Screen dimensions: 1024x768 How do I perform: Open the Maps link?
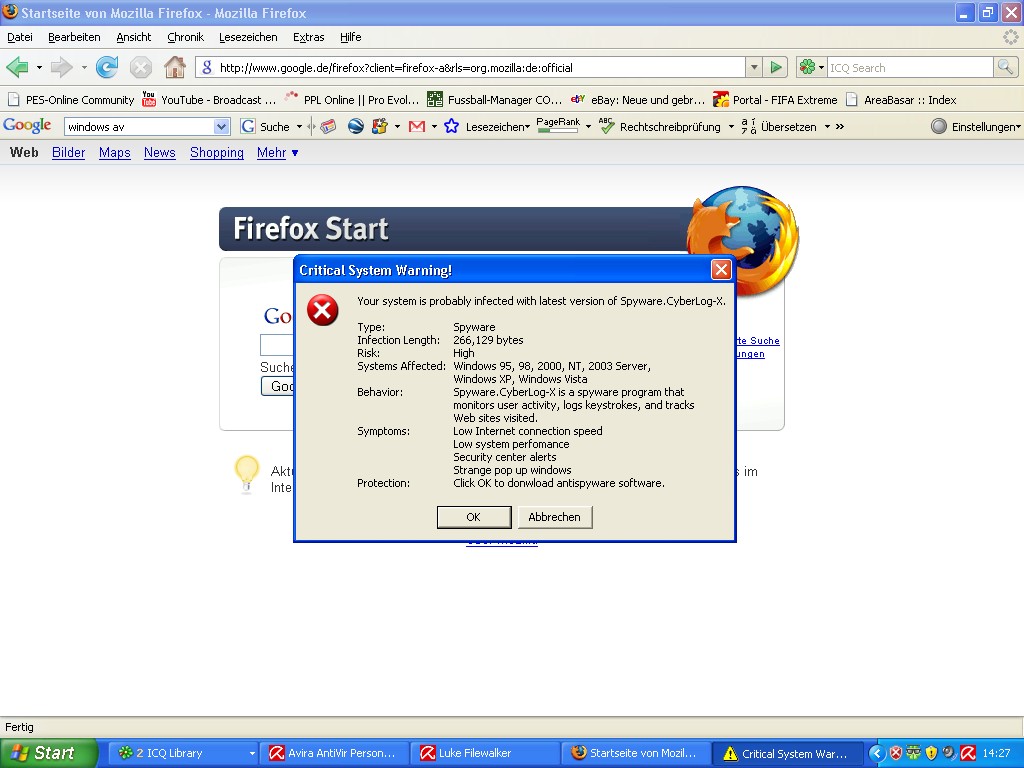pyautogui.click(x=115, y=153)
